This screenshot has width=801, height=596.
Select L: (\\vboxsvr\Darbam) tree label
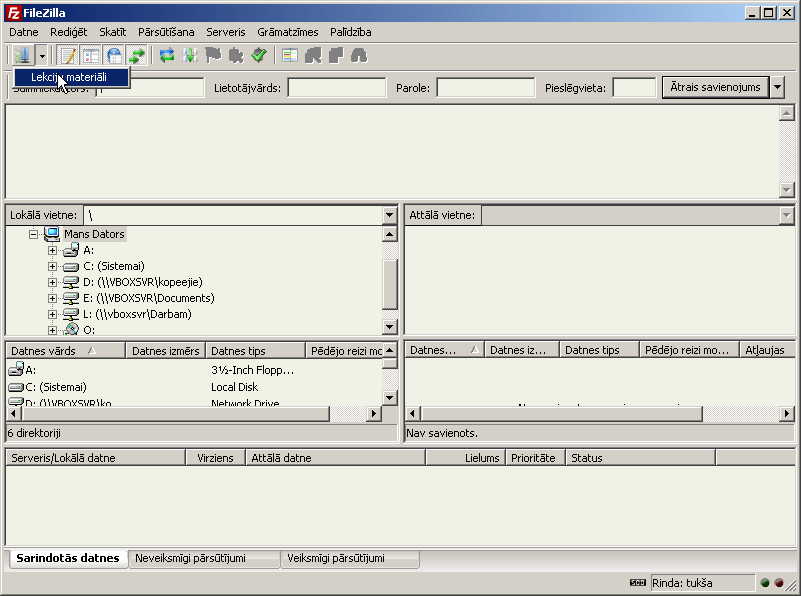(137, 314)
